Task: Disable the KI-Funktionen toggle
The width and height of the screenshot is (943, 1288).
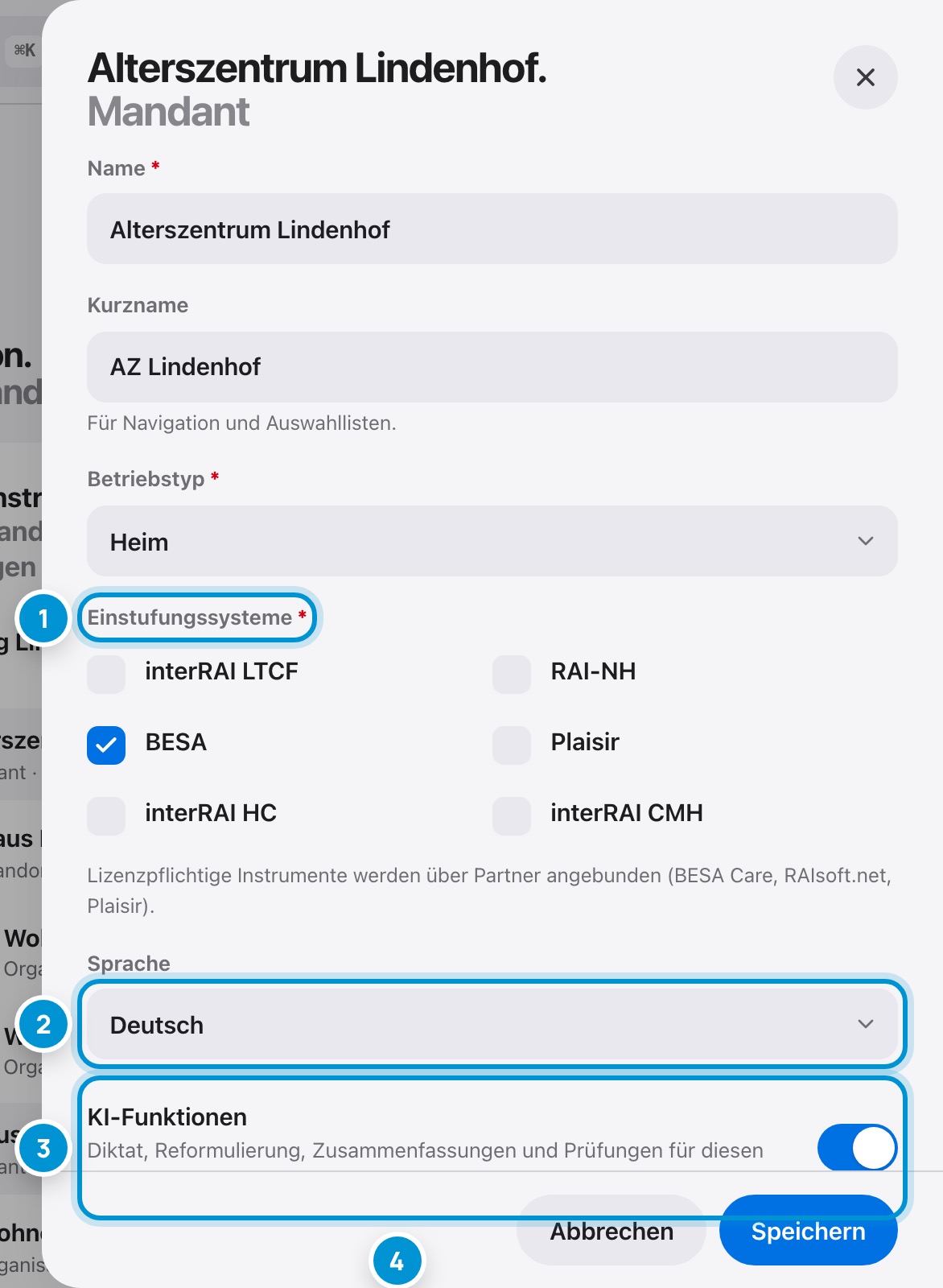Action: pos(858,1148)
